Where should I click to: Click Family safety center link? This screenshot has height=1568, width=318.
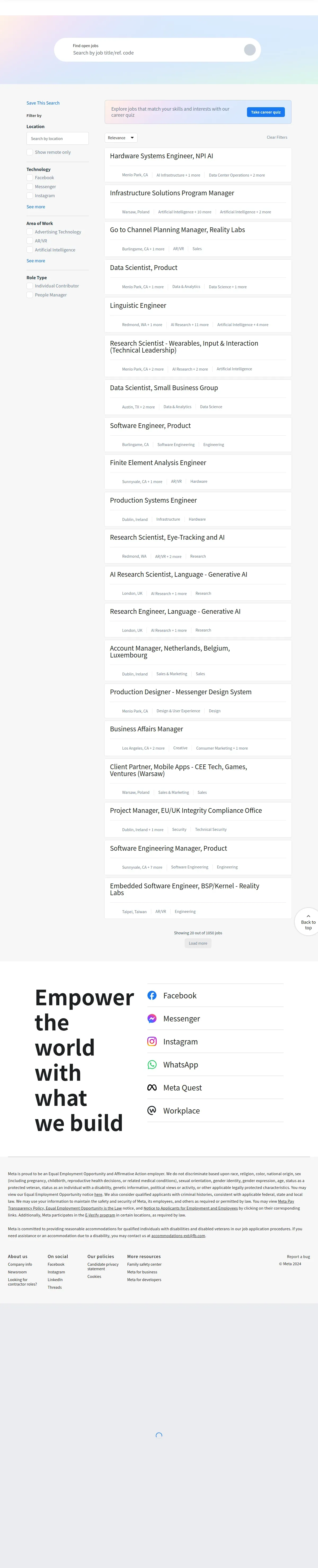pyautogui.click(x=144, y=1264)
